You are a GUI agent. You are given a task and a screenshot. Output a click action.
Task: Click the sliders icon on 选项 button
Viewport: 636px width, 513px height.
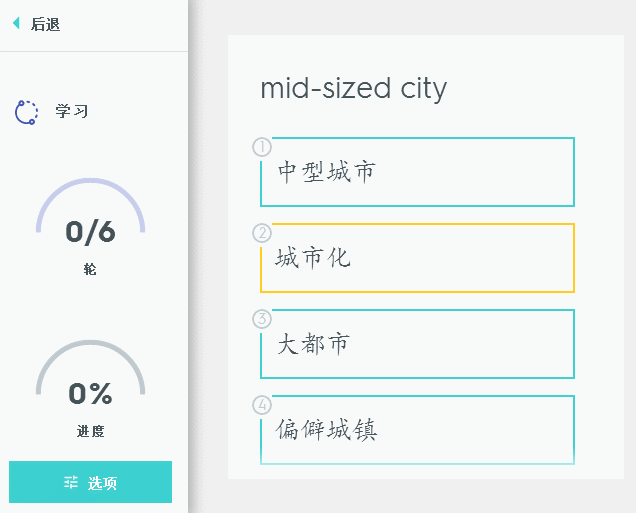pos(71,483)
